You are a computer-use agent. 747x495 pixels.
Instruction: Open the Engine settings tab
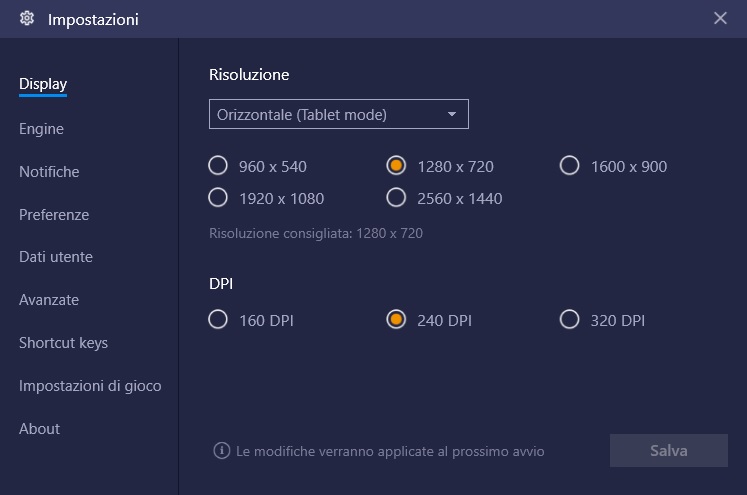point(41,129)
